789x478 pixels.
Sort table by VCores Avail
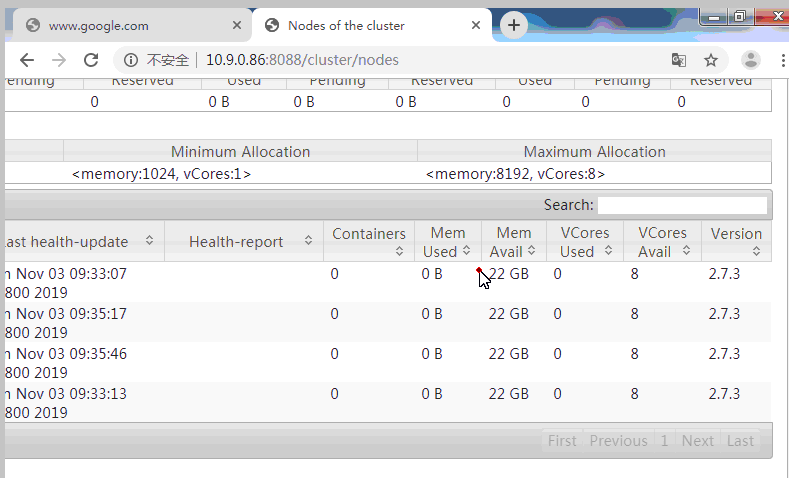[662, 242]
